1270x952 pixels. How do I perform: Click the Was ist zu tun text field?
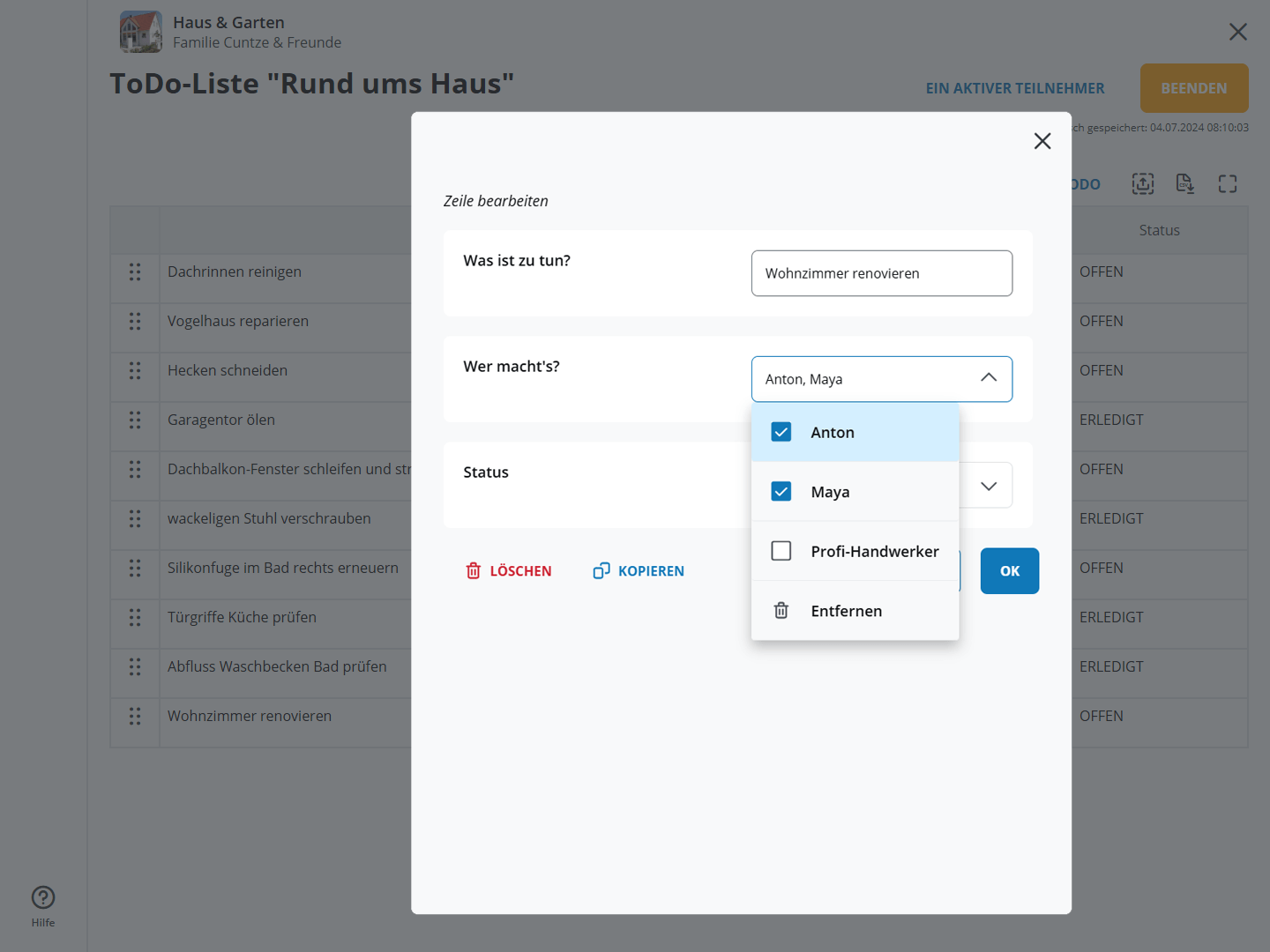881,273
